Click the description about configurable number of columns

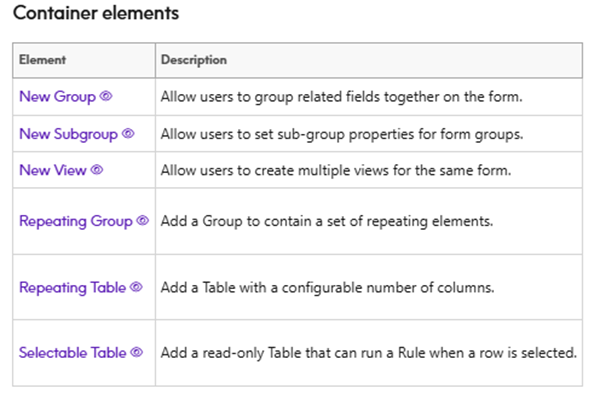(330, 287)
